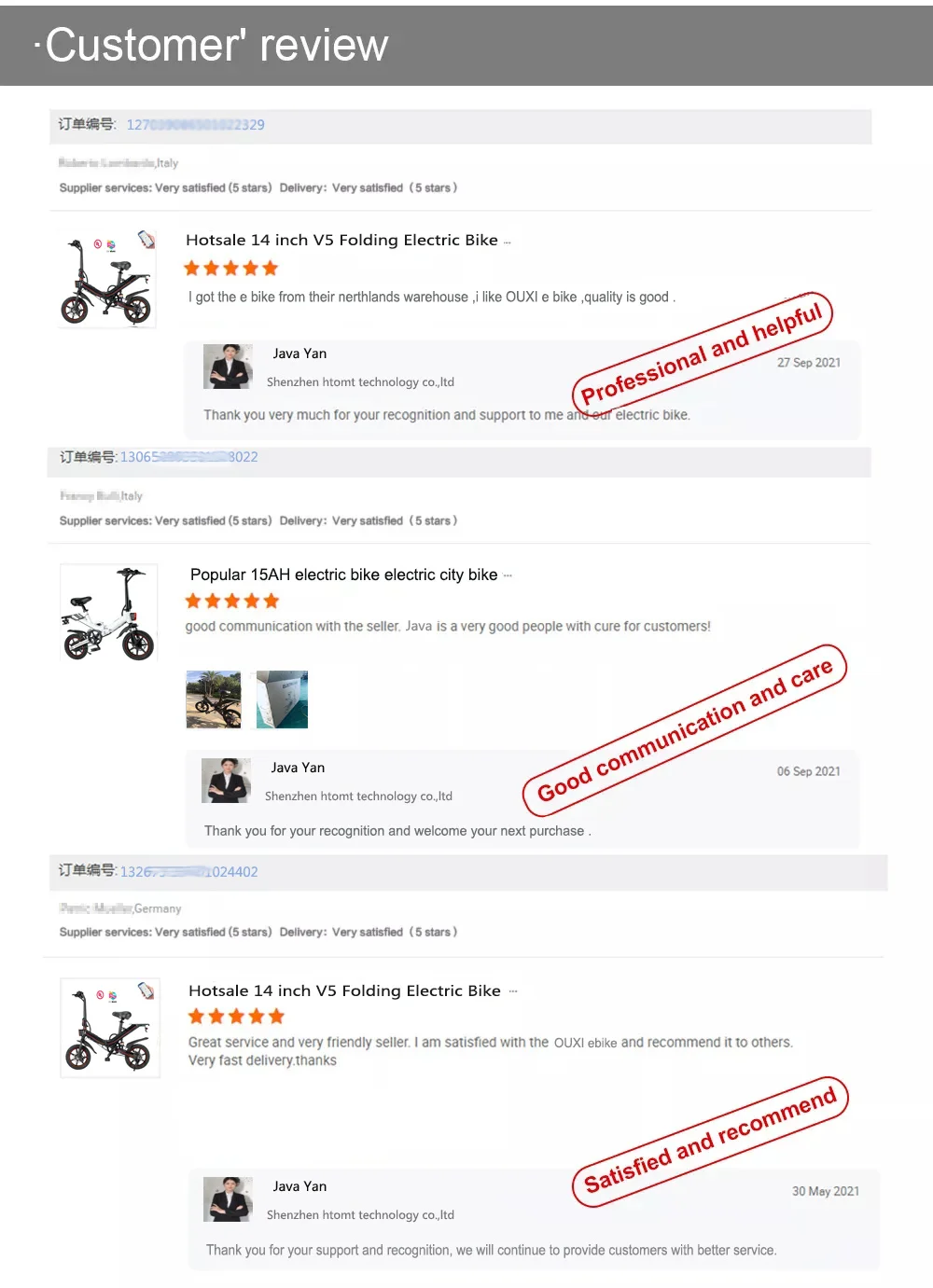The width and height of the screenshot is (933, 1288).
Task: Open the first Hotsale V5 bike product thumbnail
Action: tap(107, 277)
